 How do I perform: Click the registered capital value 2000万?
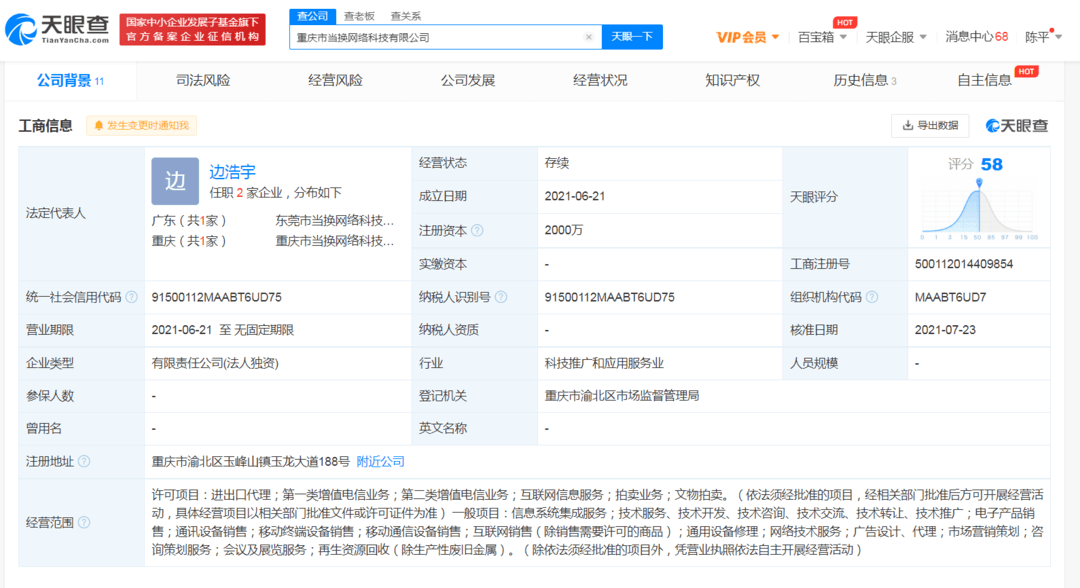[x=563, y=230]
